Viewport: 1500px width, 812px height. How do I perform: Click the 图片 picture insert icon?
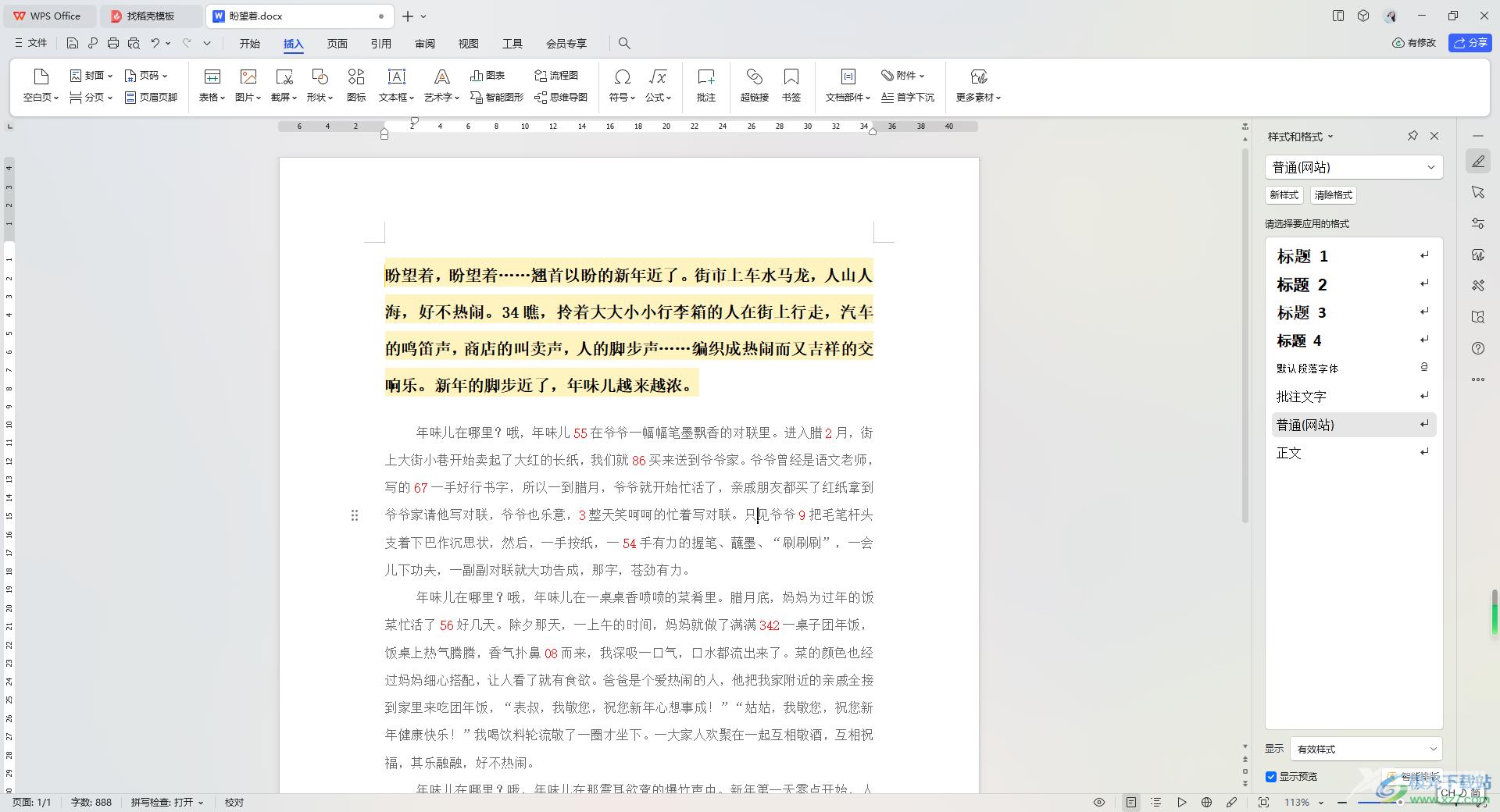pyautogui.click(x=248, y=77)
